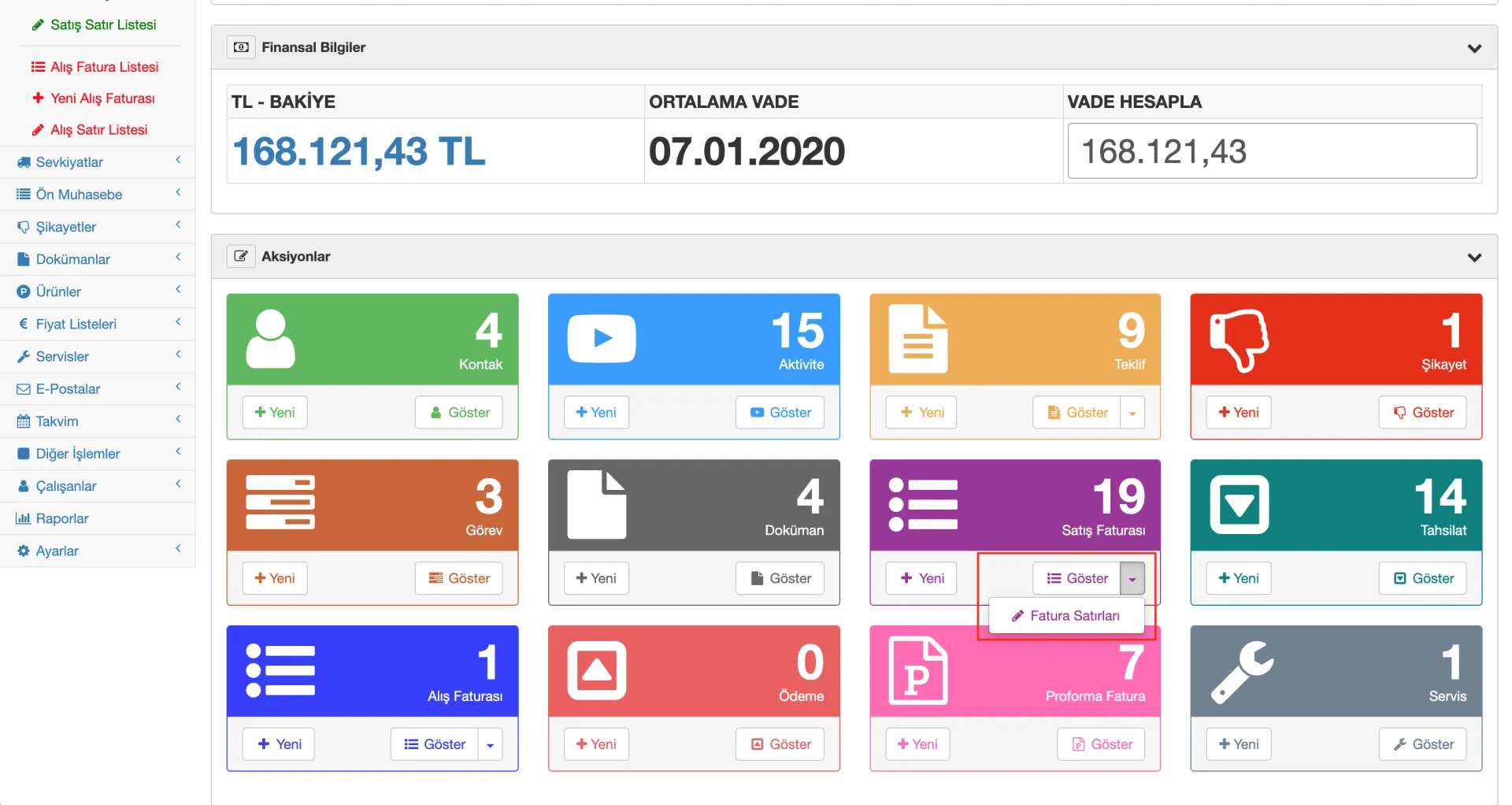Click the Şikayet thumbs-down icon
The image size is (1512, 805).
point(1240,340)
